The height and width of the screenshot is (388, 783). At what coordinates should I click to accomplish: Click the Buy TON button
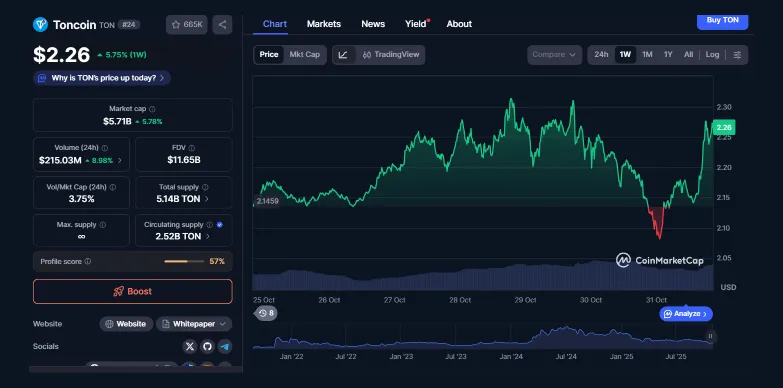pyautogui.click(x=722, y=21)
